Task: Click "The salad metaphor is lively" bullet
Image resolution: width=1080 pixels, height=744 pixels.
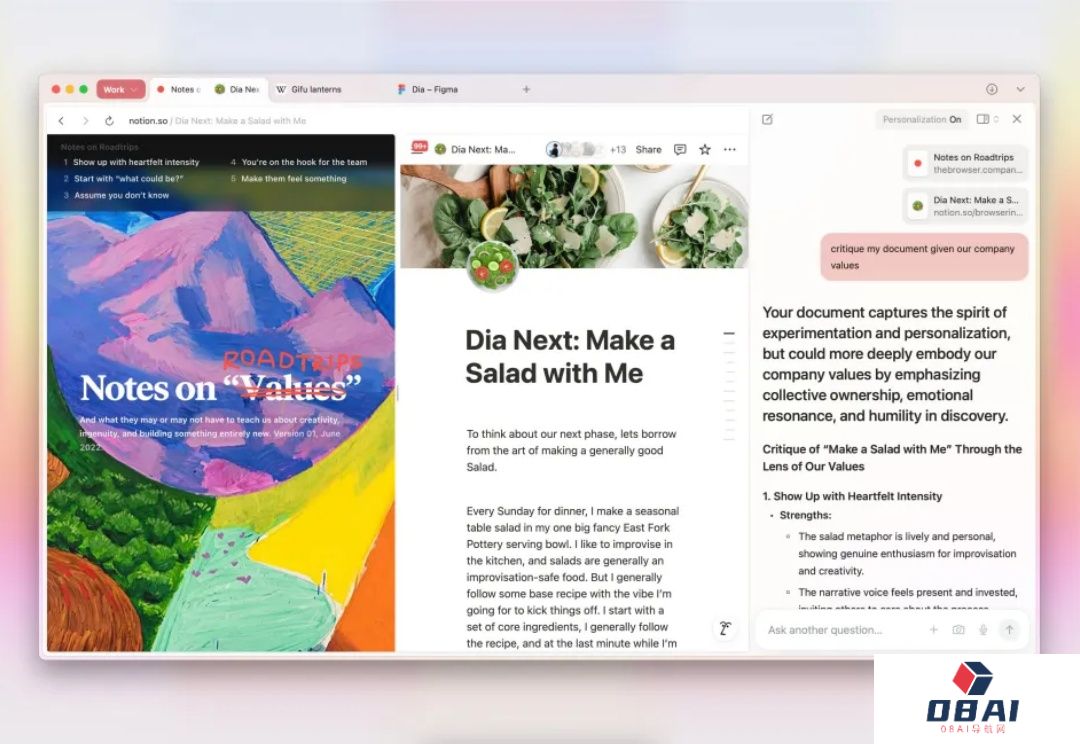Action: (x=907, y=553)
